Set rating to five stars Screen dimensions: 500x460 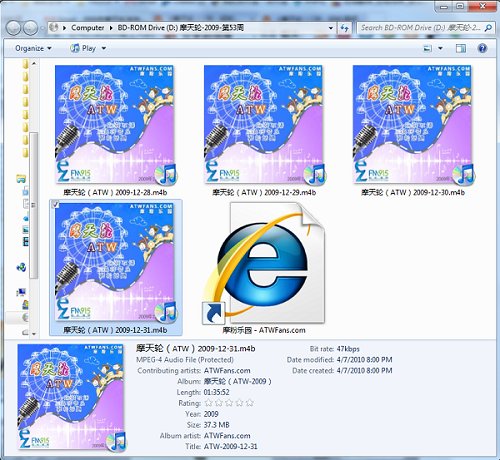(250, 403)
